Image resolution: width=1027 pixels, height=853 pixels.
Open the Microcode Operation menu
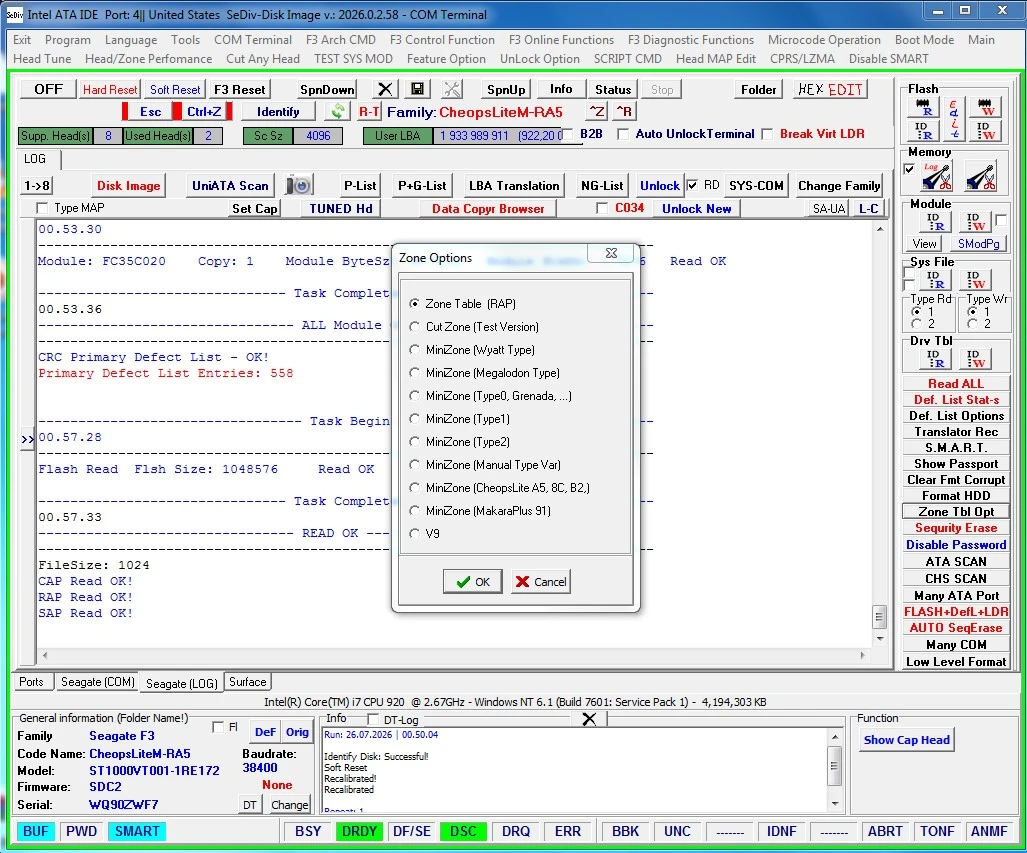click(x=824, y=40)
